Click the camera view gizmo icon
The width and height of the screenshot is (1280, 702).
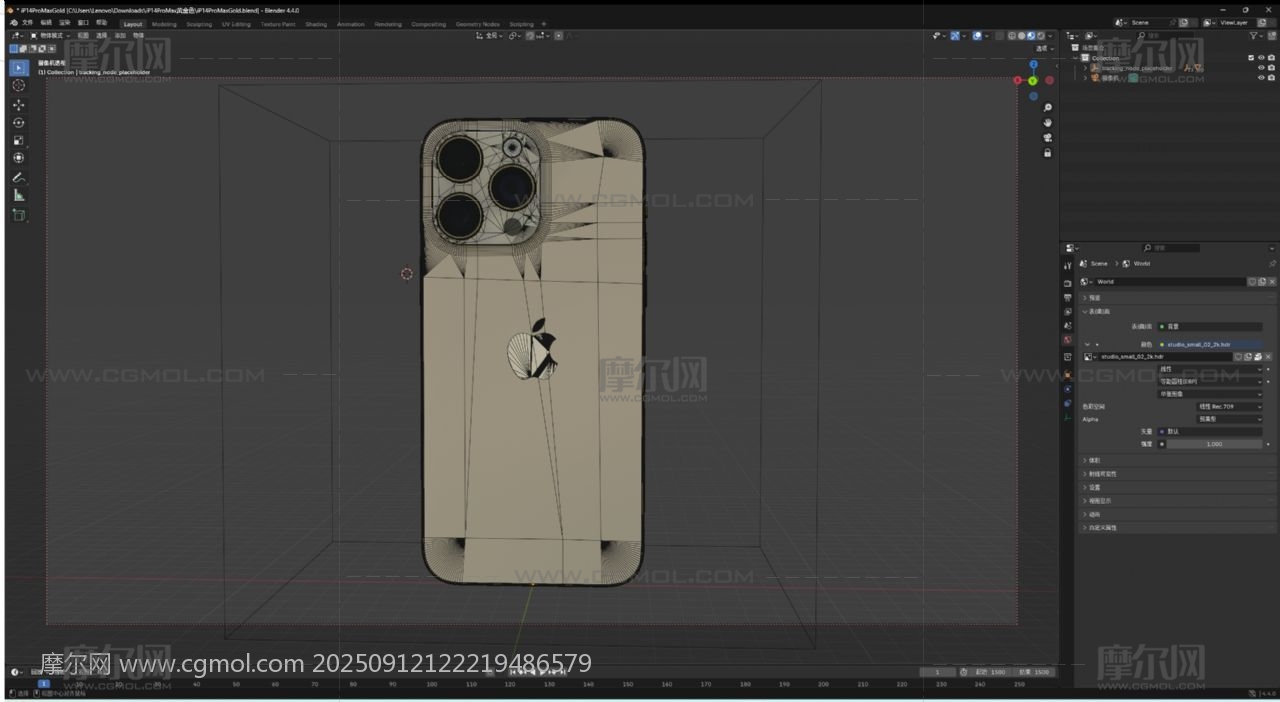click(1047, 138)
